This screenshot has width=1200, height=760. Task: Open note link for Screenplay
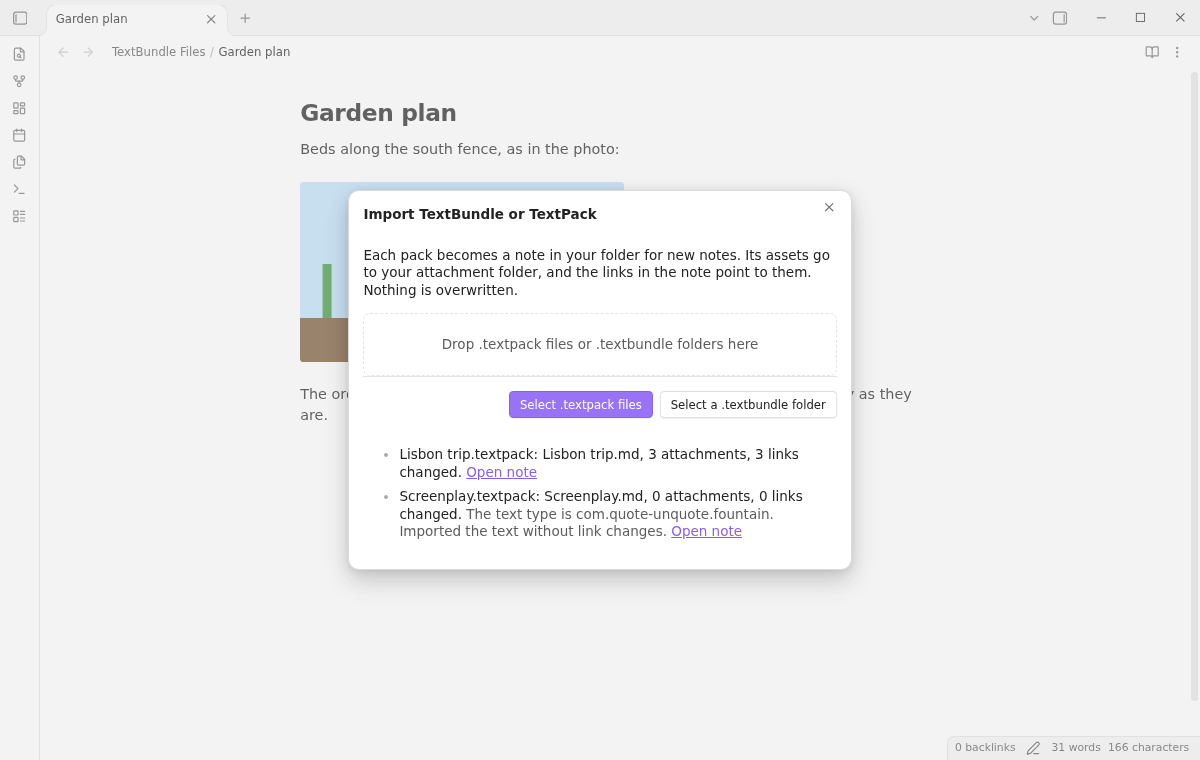coord(706,531)
